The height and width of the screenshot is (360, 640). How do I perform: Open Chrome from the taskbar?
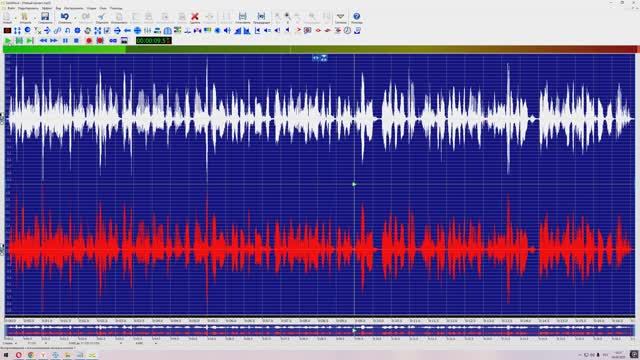tap(31, 355)
